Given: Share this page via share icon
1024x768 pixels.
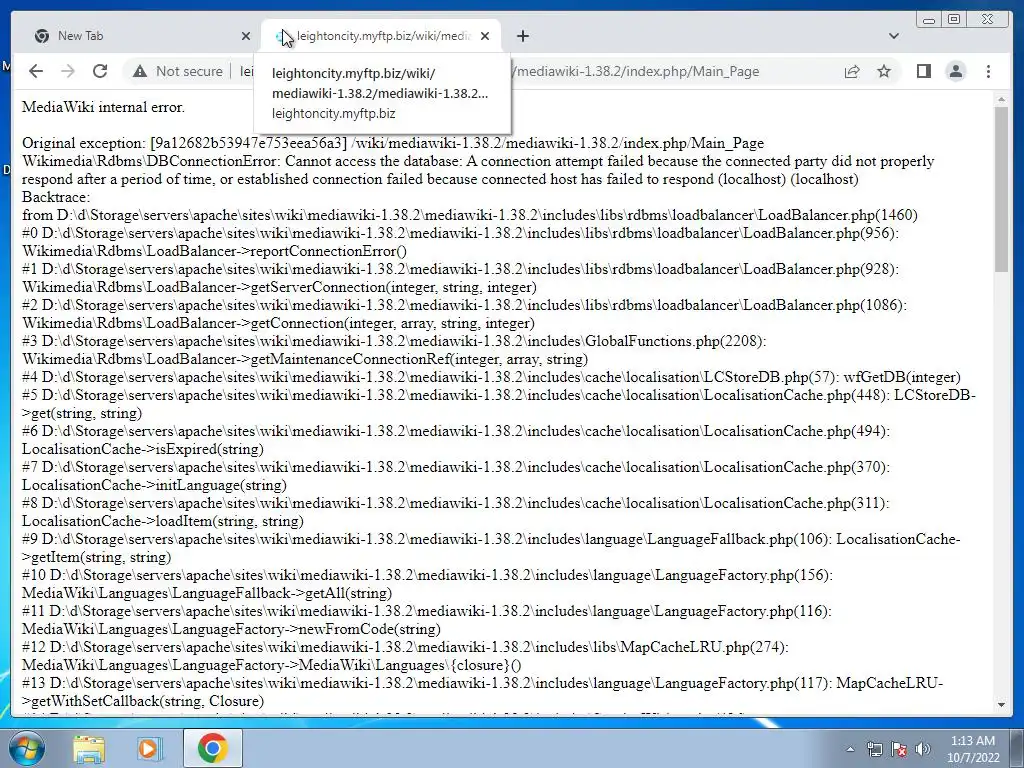Looking at the screenshot, I should tap(852, 71).
